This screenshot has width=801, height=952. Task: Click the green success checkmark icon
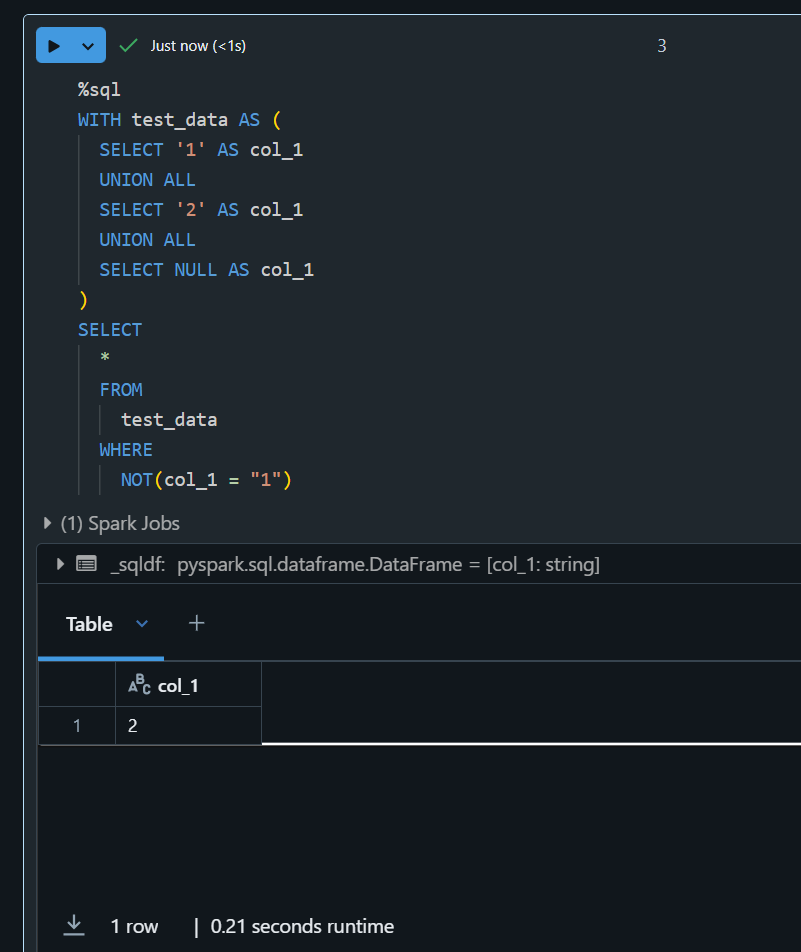126,45
